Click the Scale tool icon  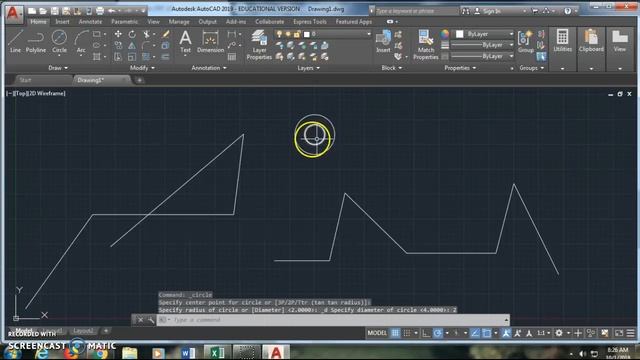pyautogui.click(x=132, y=57)
